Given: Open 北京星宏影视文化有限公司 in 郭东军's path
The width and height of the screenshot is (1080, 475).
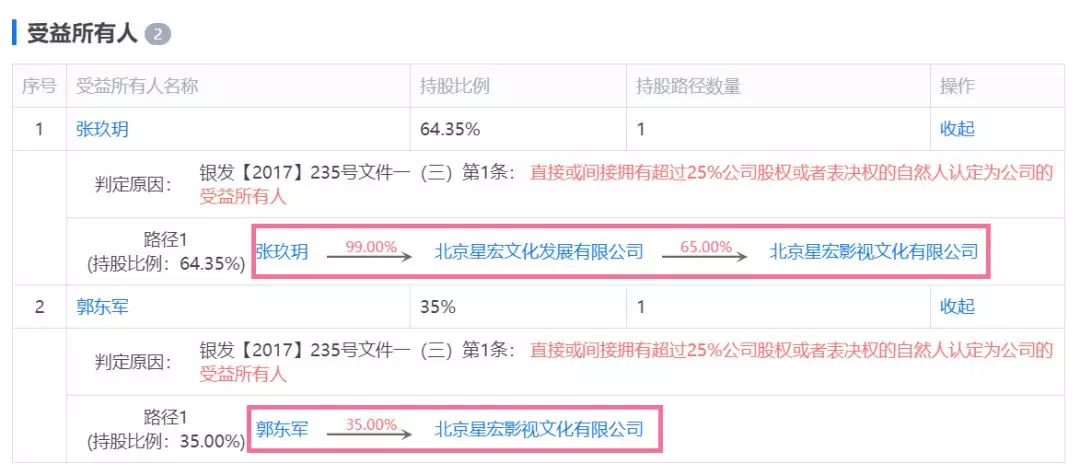Looking at the screenshot, I should click(538, 431).
